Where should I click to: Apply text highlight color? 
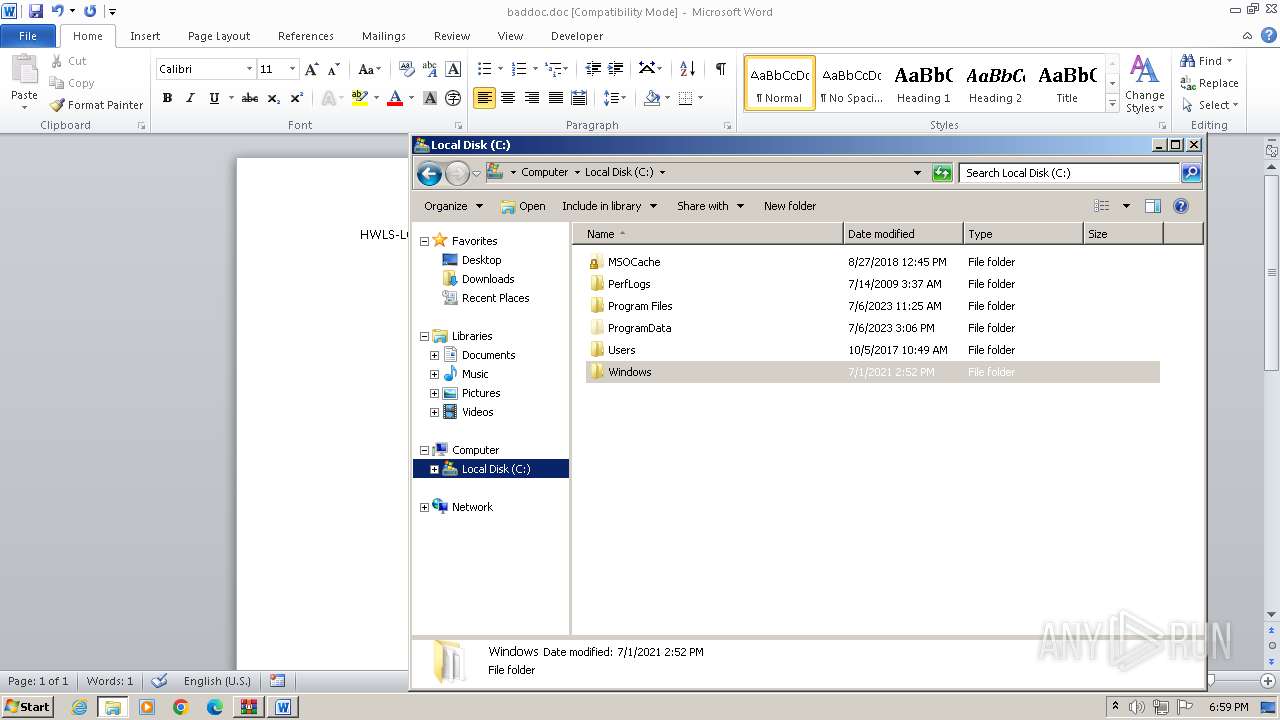[360, 98]
